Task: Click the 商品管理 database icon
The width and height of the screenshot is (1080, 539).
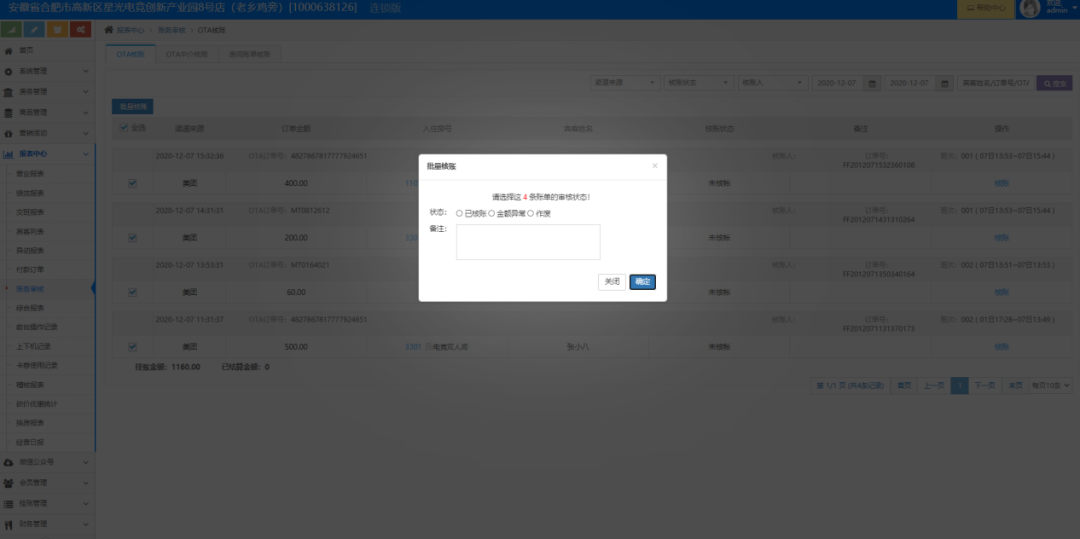Action: click(x=8, y=113)
